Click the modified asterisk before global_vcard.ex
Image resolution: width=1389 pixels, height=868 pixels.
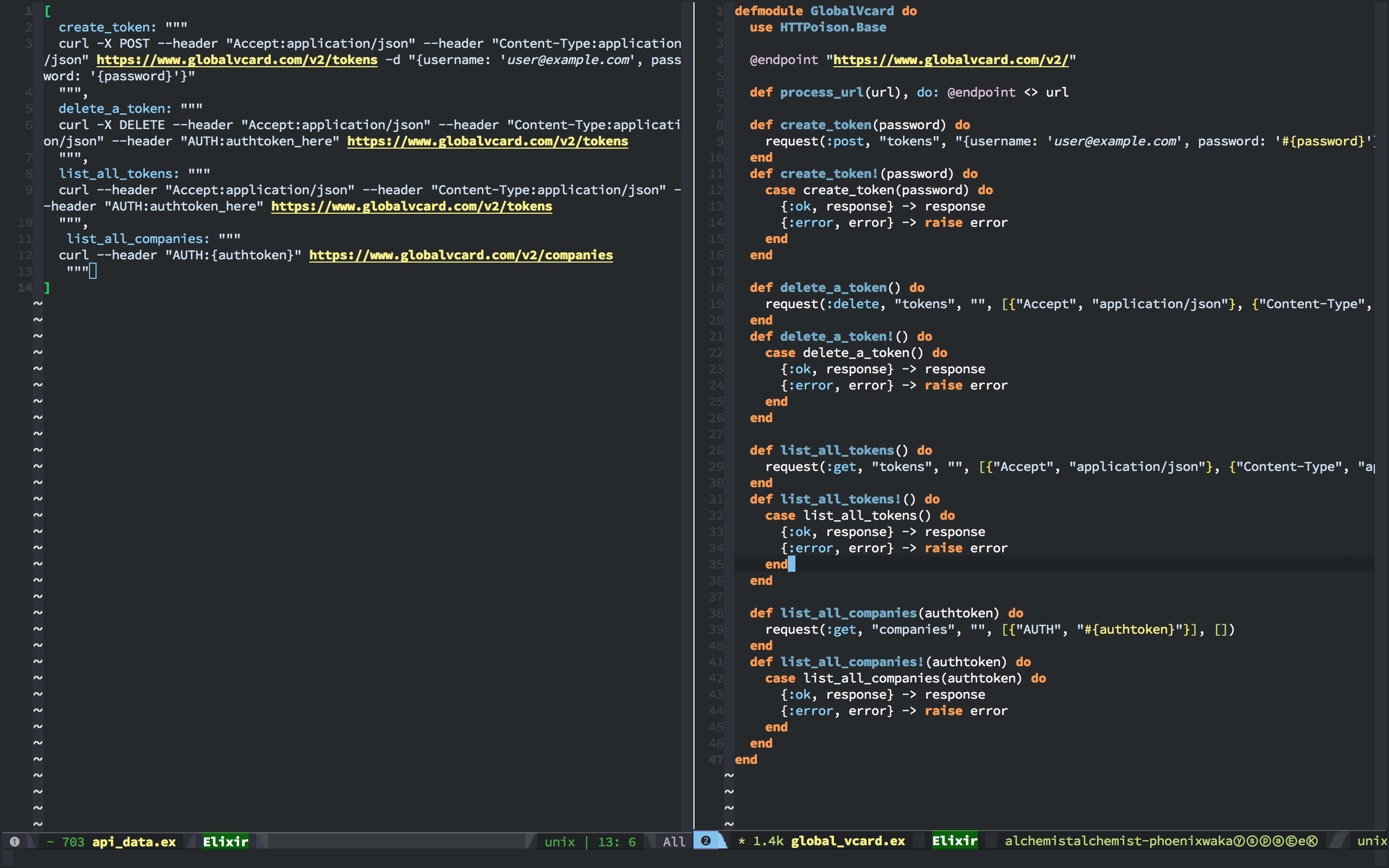coord(742,841)
